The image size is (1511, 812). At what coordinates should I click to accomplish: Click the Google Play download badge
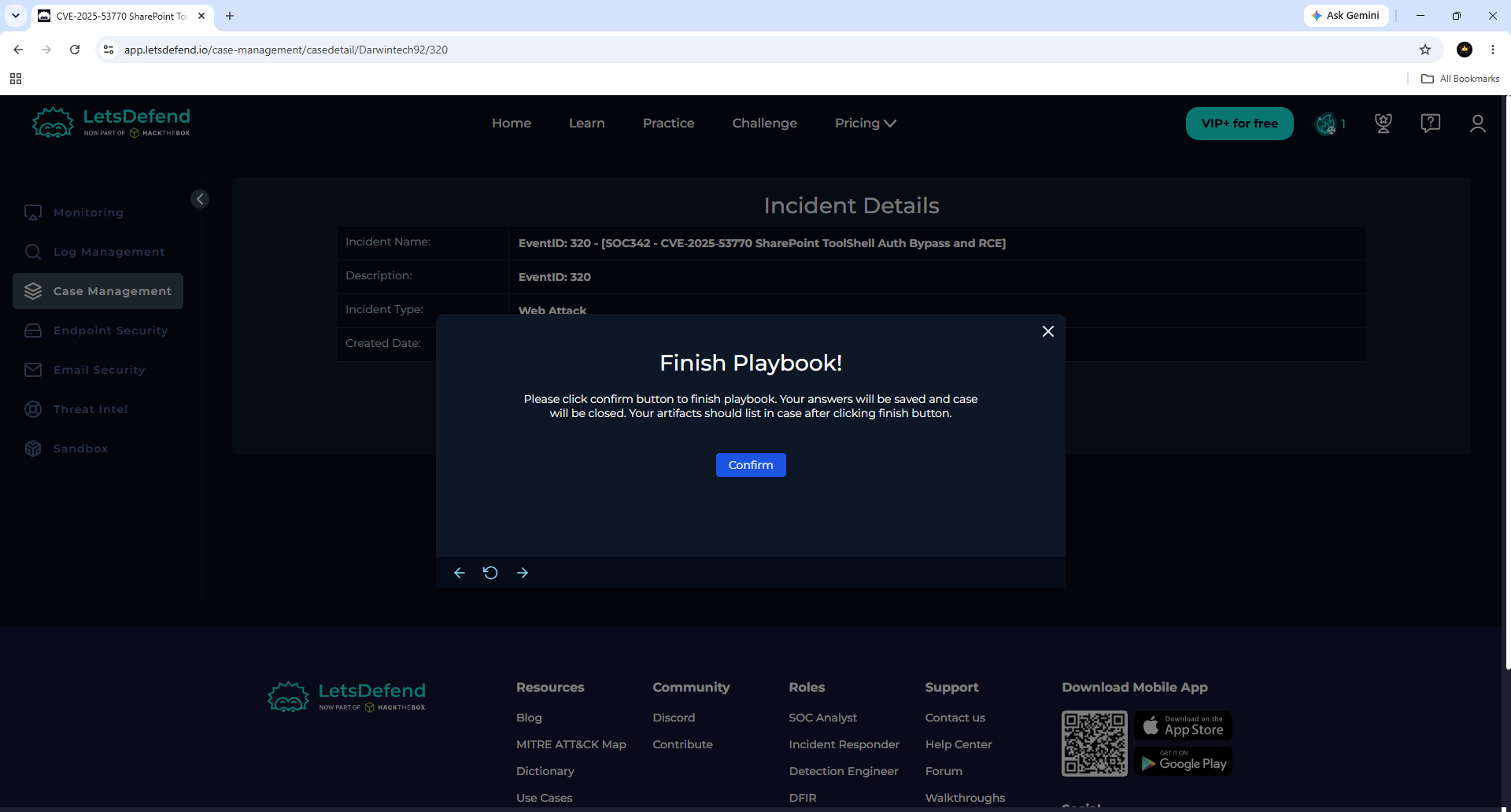(1183, 762)
